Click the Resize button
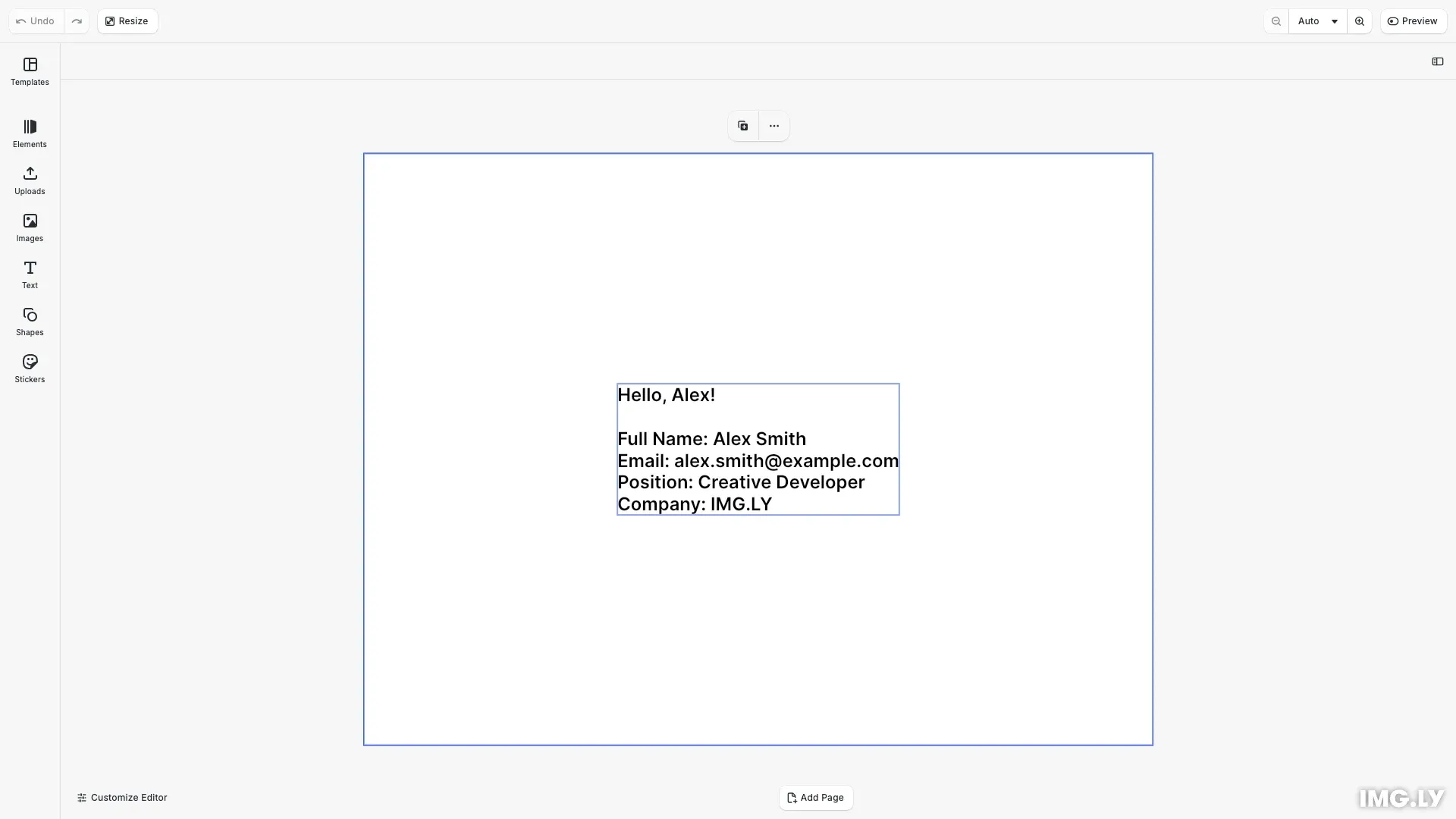This screenshot has width=1456, height=819. click(x=127, y=20)
